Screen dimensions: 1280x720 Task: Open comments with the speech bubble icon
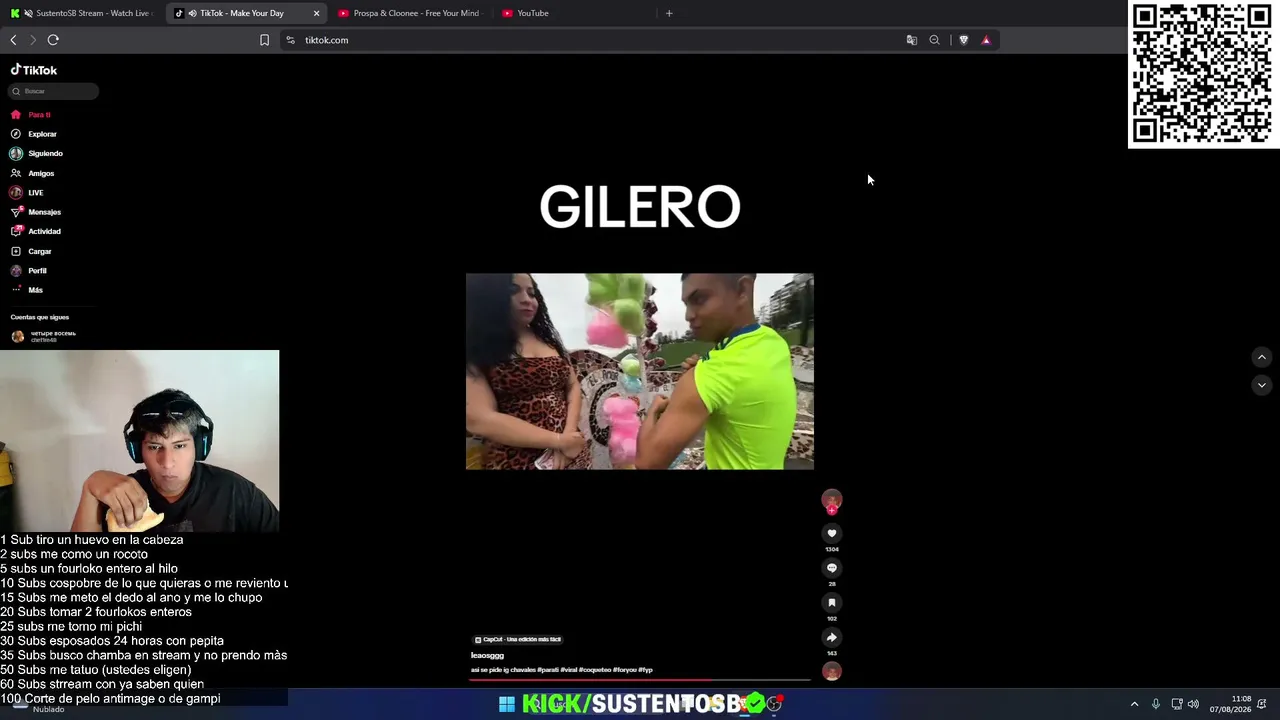(x=832, y=568)
